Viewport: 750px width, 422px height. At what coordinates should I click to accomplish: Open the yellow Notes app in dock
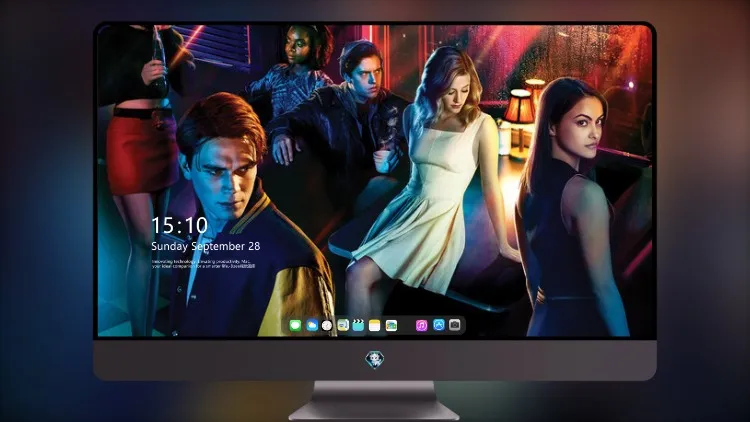[x=375, y=325]
